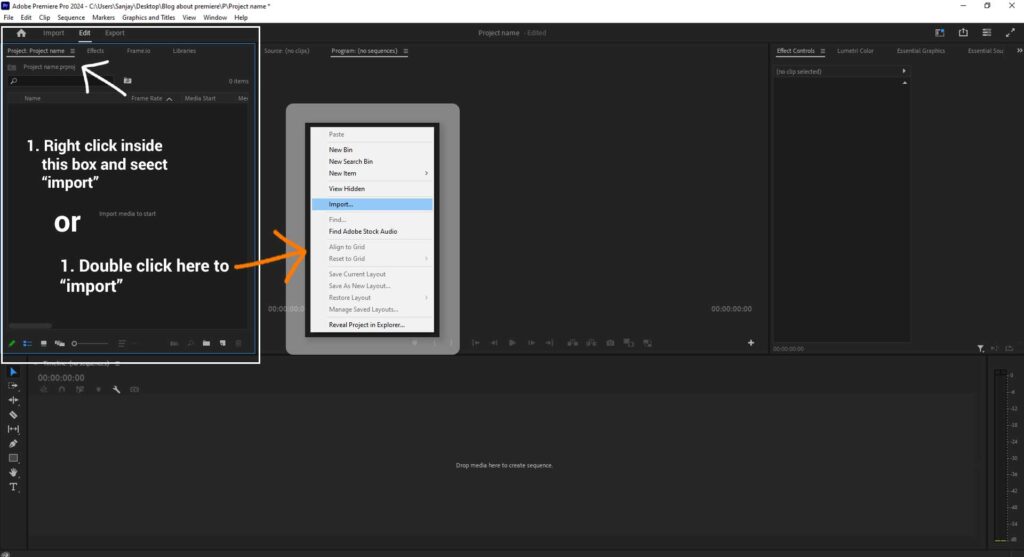Open the Export workspace tab
Screen dimensions: 1024x557
coord(114,33)
